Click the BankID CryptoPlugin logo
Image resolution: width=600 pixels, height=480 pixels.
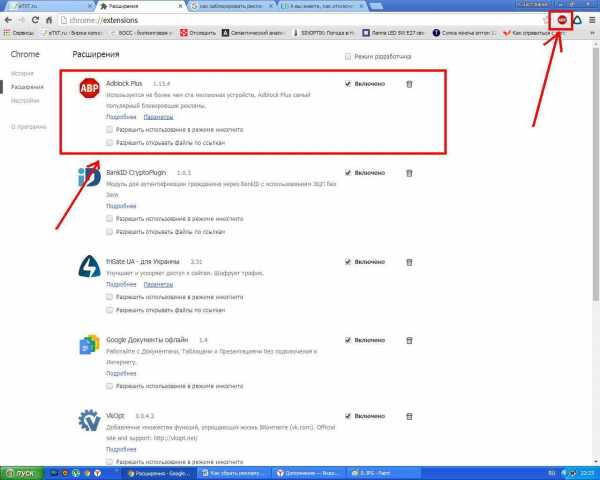coord(89,178)
